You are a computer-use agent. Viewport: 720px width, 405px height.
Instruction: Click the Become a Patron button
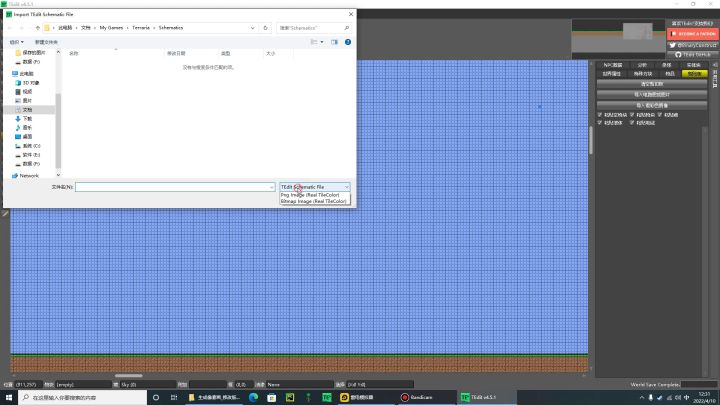click(692, 34)
